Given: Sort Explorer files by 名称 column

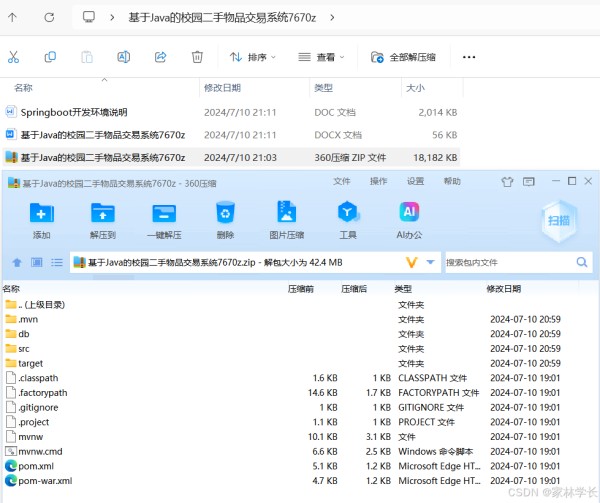Looking at the screenshot, I should click(x=23, y=88).
